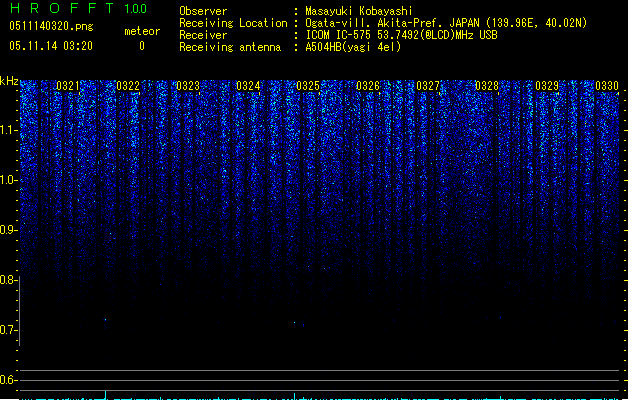
Task: Click the 0321 time marker
Action: coord(68,86)
